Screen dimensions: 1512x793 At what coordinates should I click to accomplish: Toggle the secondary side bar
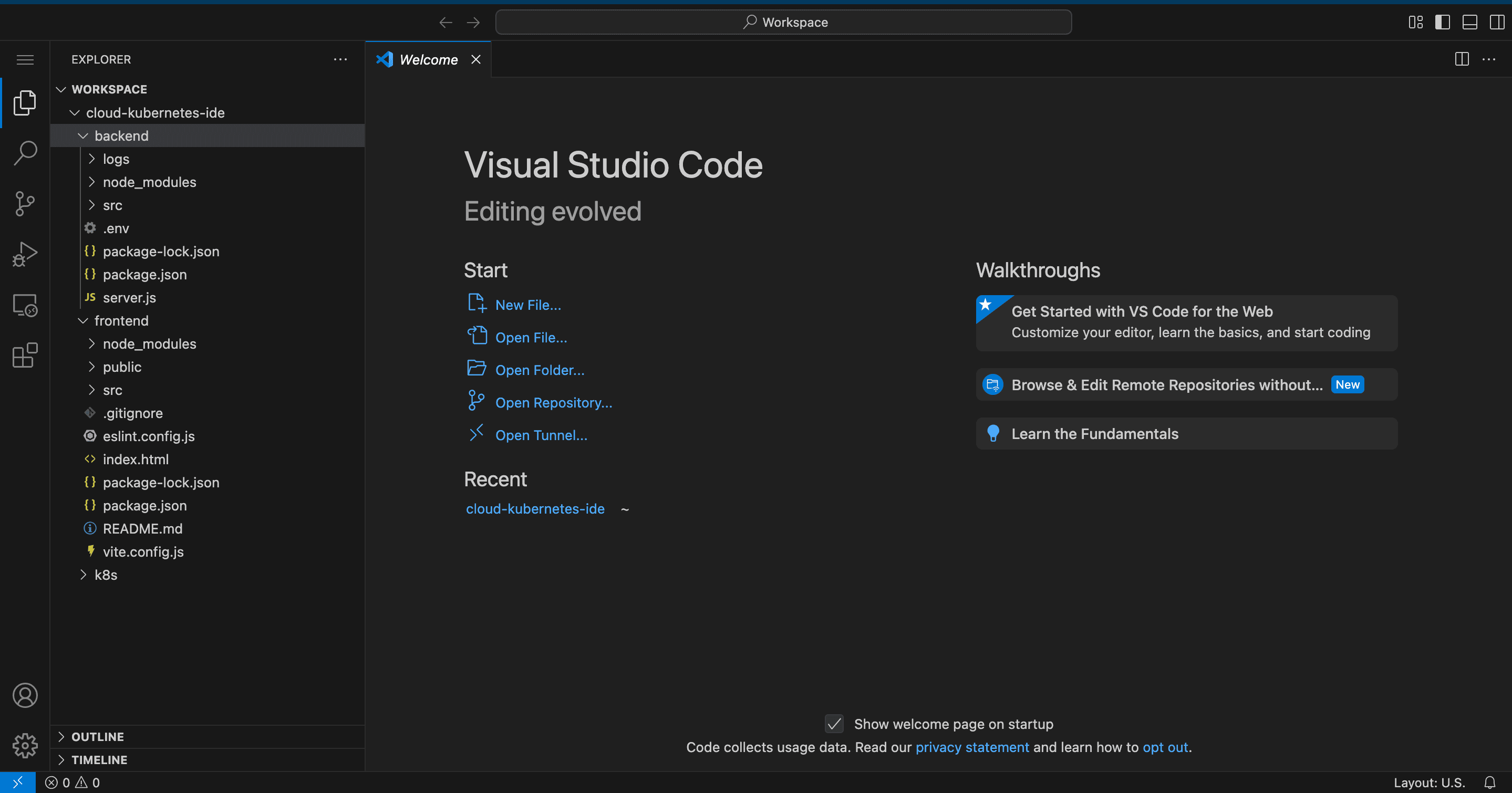click(x=1497, y=22)
